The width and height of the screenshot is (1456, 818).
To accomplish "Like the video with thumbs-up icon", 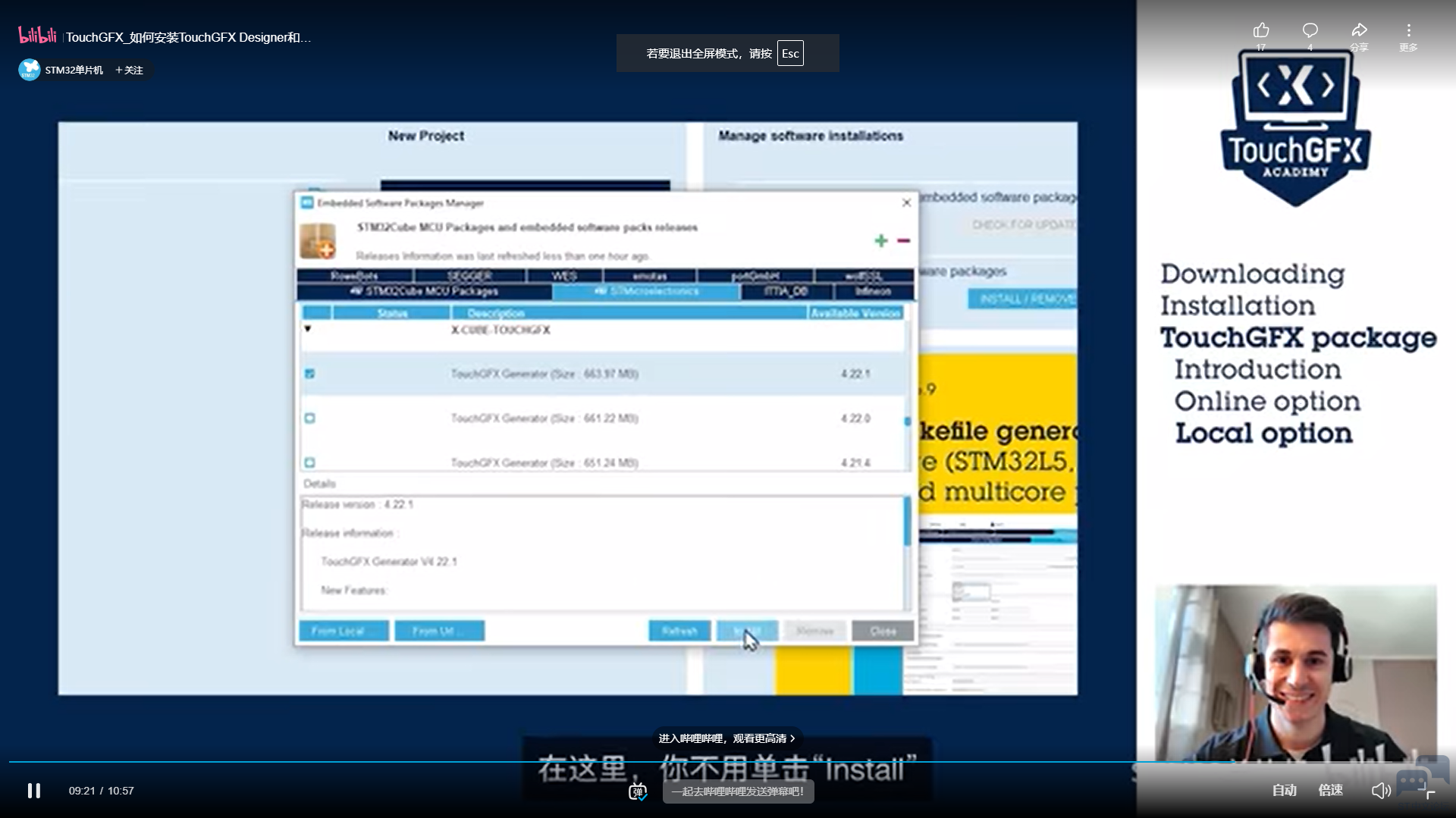I will pos(1261,30).
